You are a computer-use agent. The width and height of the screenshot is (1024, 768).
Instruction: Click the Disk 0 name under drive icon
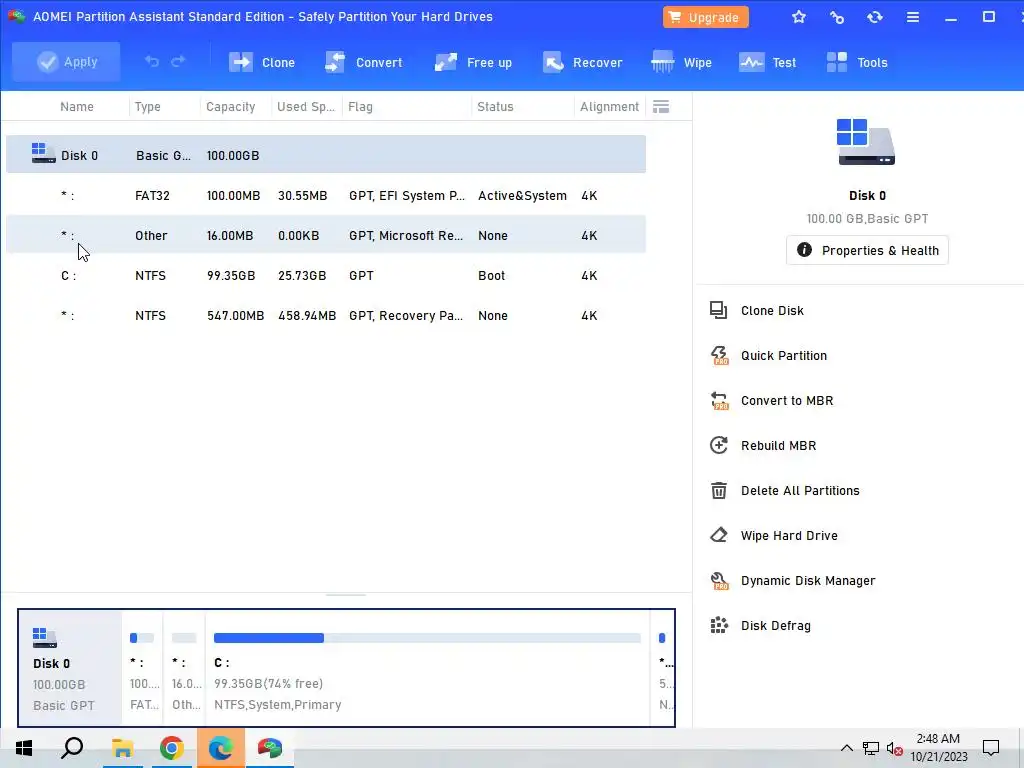coord(867,195)
